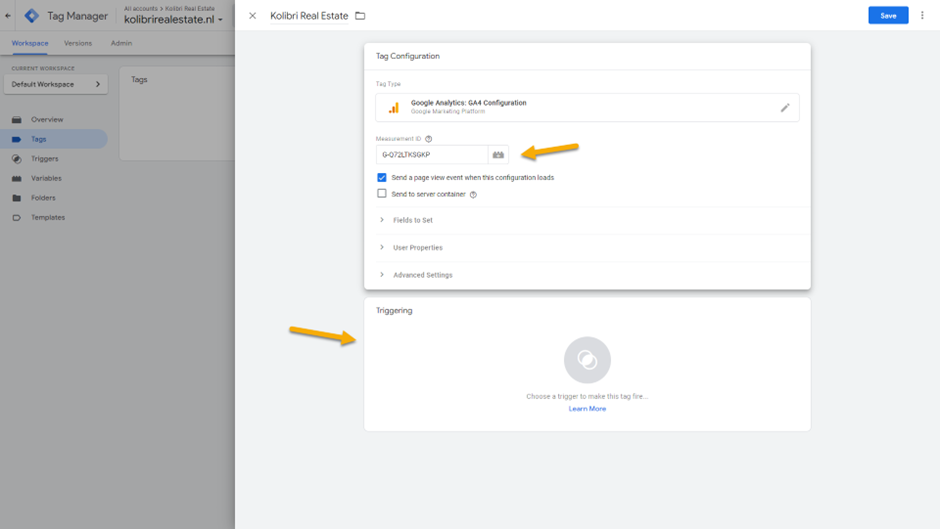Click the Overview sidebar icon
This screenshot has height=529, width=940.
pyautogui.click(x=17, y=119)
